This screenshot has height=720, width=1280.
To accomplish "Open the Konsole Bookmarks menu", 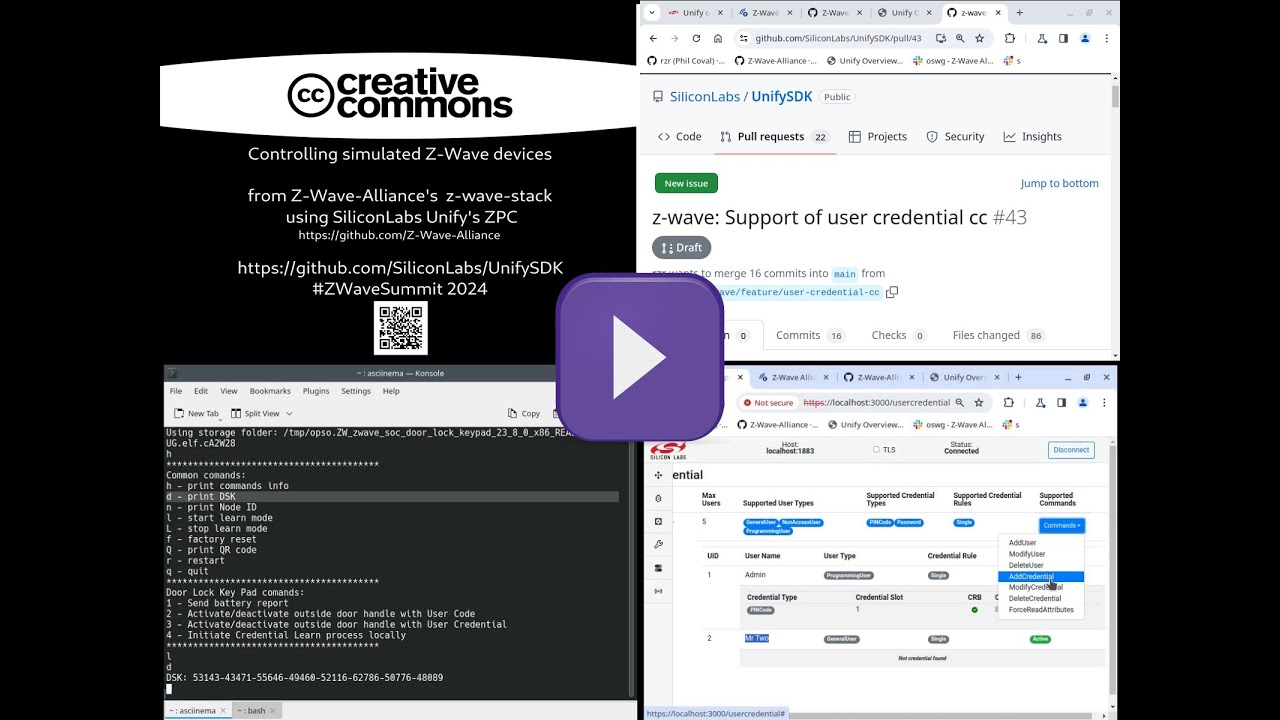I will (270, 391).
